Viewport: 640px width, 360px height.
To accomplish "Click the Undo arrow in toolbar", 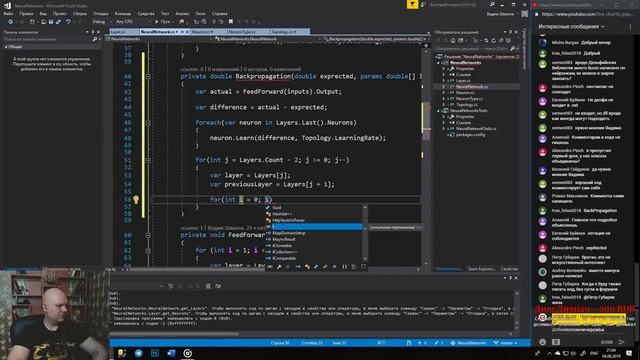I will (68, 22).
